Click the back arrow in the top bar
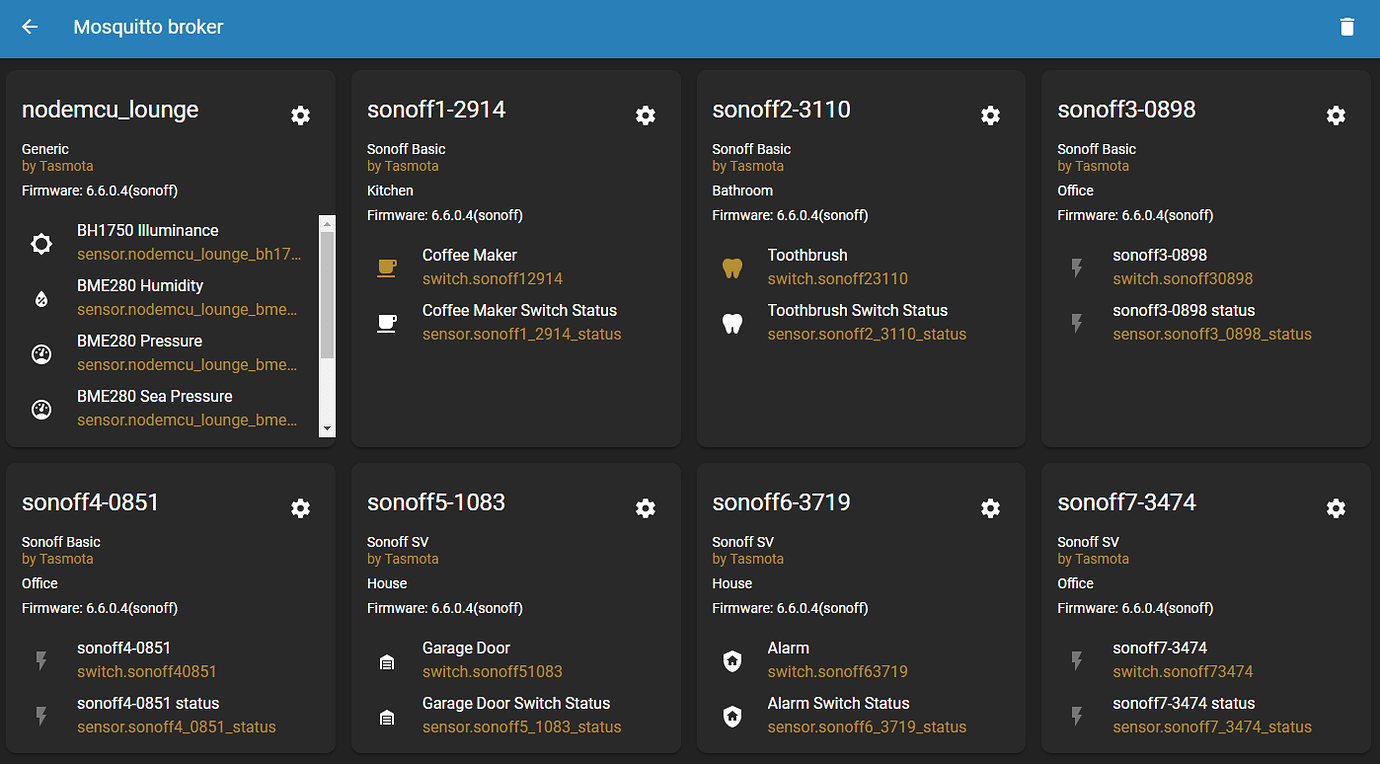Image resolution: width=1380 pixels, height=764 pixels. pos(29,27)
